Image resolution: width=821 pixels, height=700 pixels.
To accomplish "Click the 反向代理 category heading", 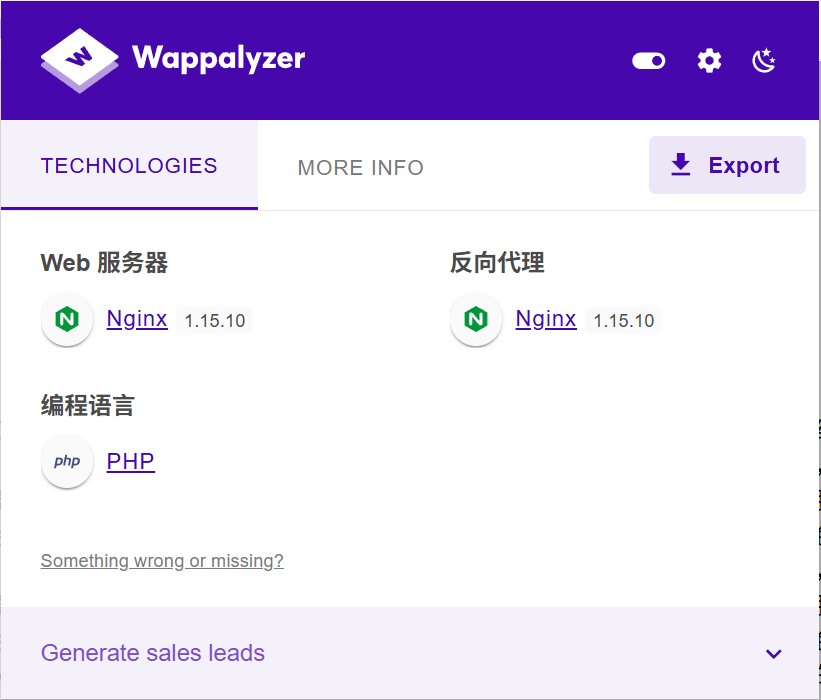I will [497, 262].
